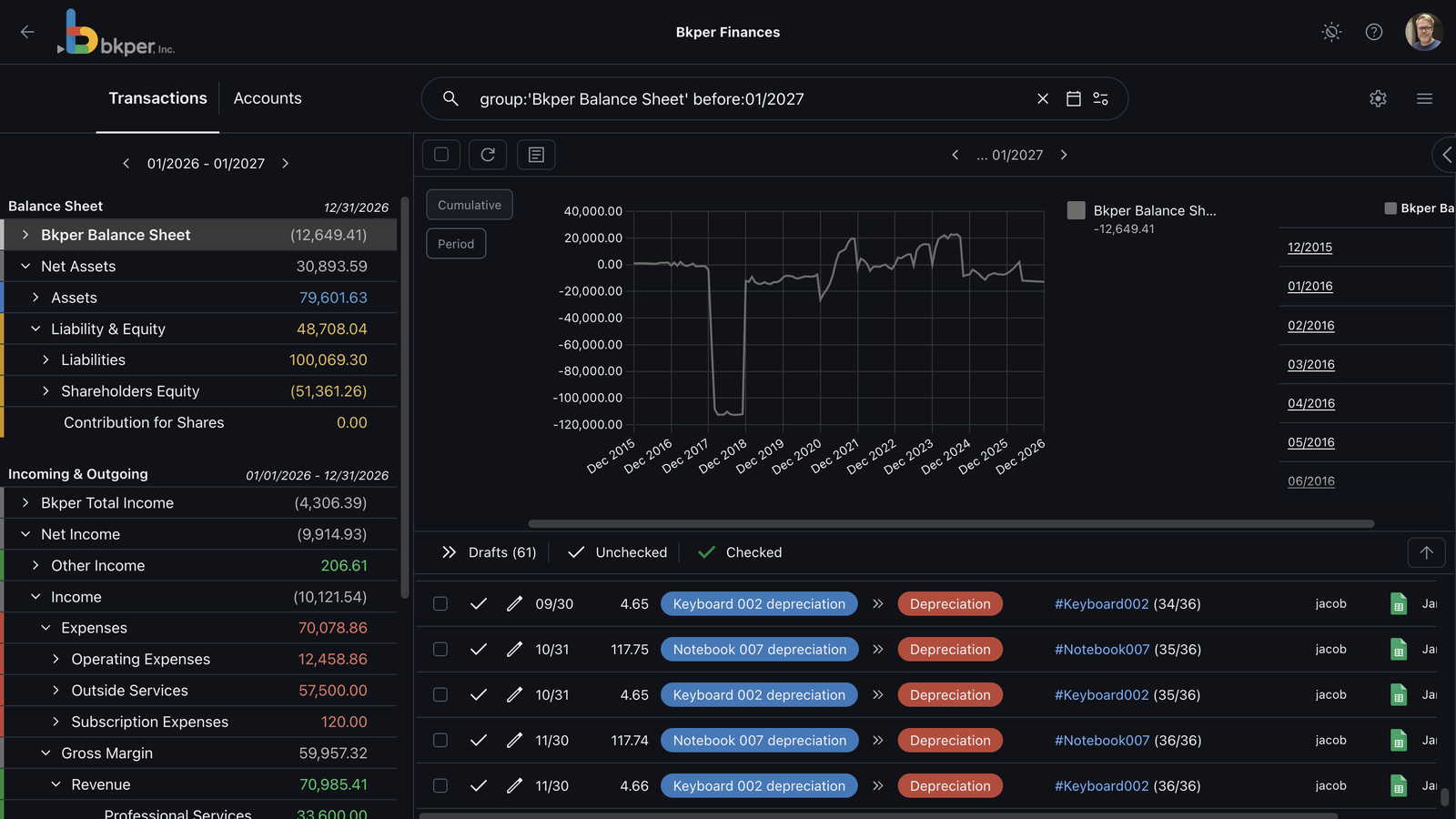Open the 12/2015 period link
Screen dimensions: 1456x819
pyautogui.click(x=1309, y=247)
